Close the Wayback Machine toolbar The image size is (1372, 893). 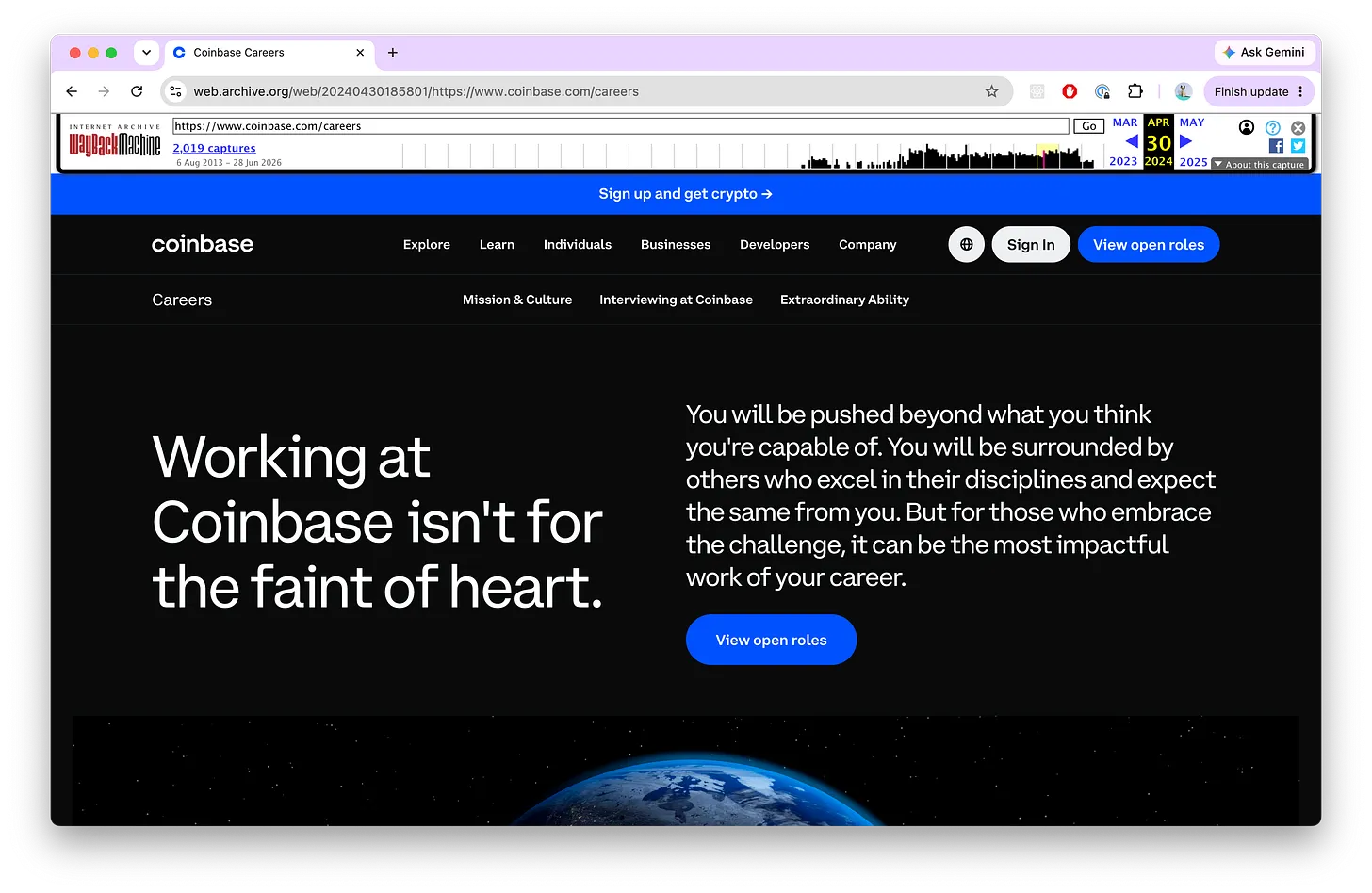pyautogui.click(x=1298, y=127)
